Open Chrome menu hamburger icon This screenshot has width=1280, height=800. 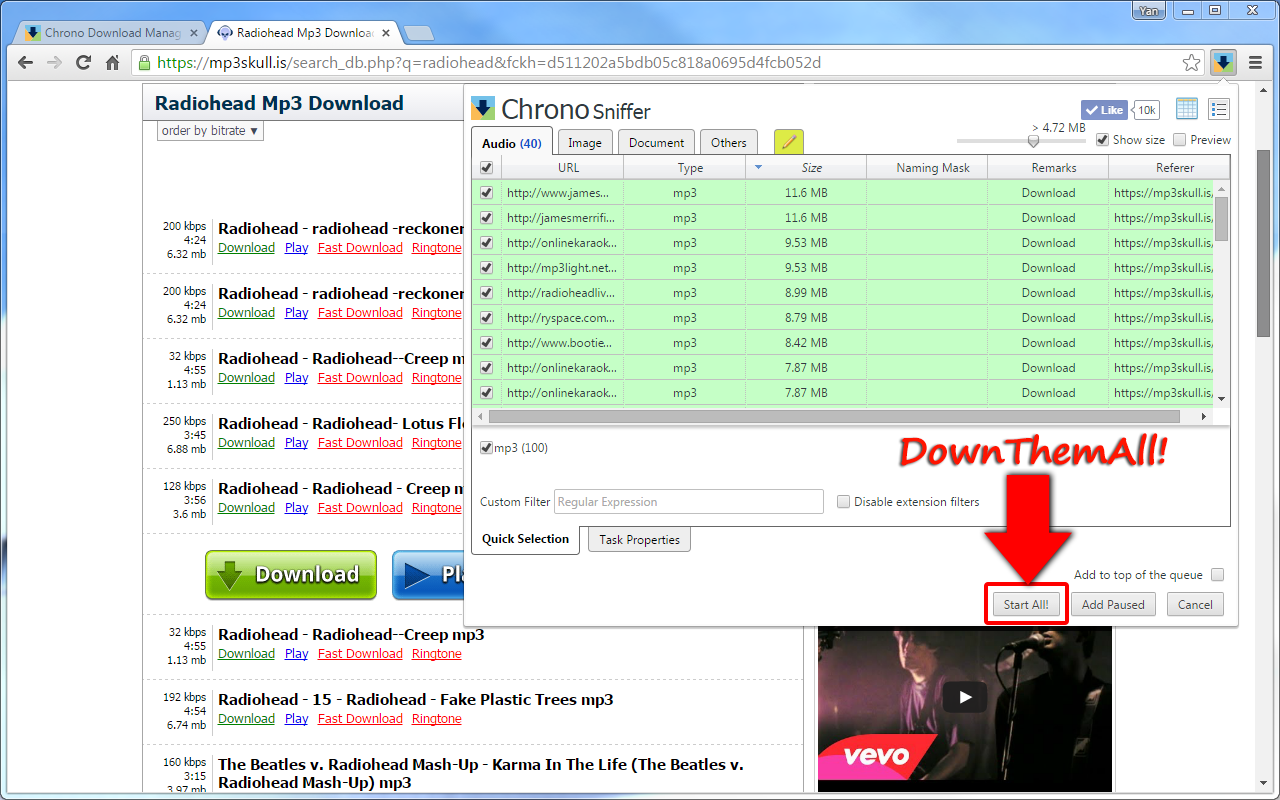(1254, 63)
